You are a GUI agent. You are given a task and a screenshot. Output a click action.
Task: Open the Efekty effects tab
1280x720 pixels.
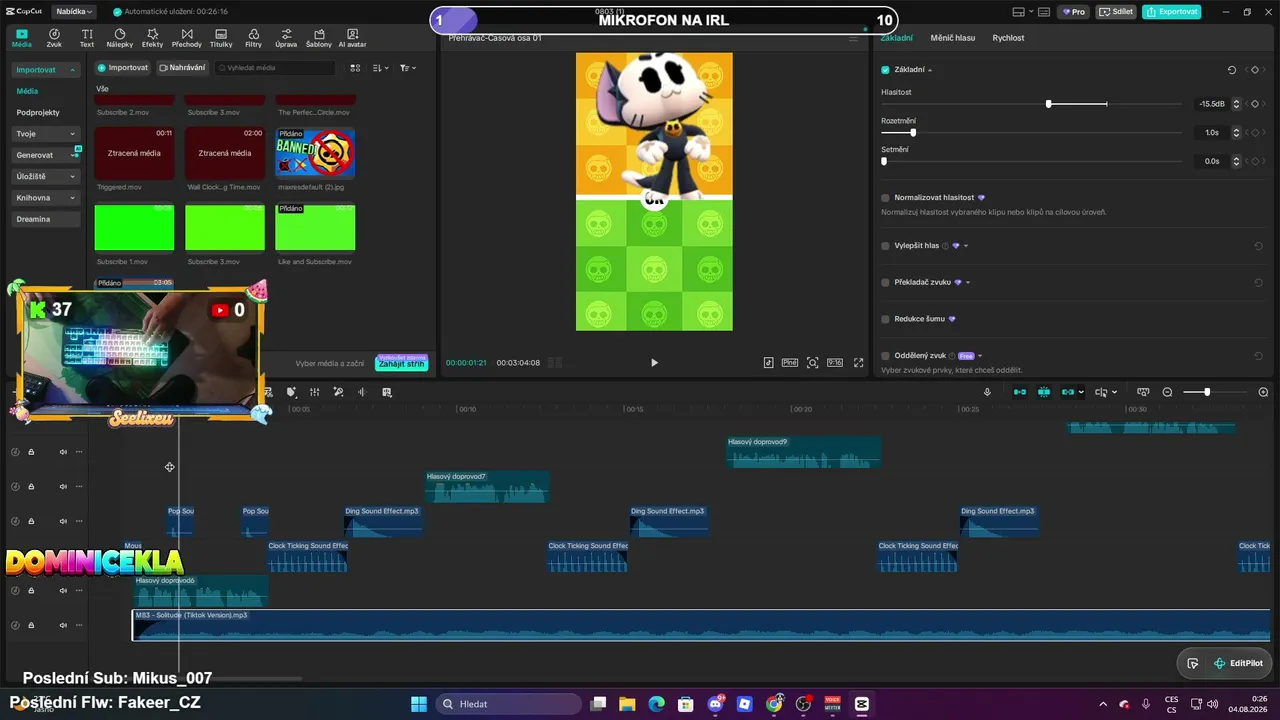point(152,38)
